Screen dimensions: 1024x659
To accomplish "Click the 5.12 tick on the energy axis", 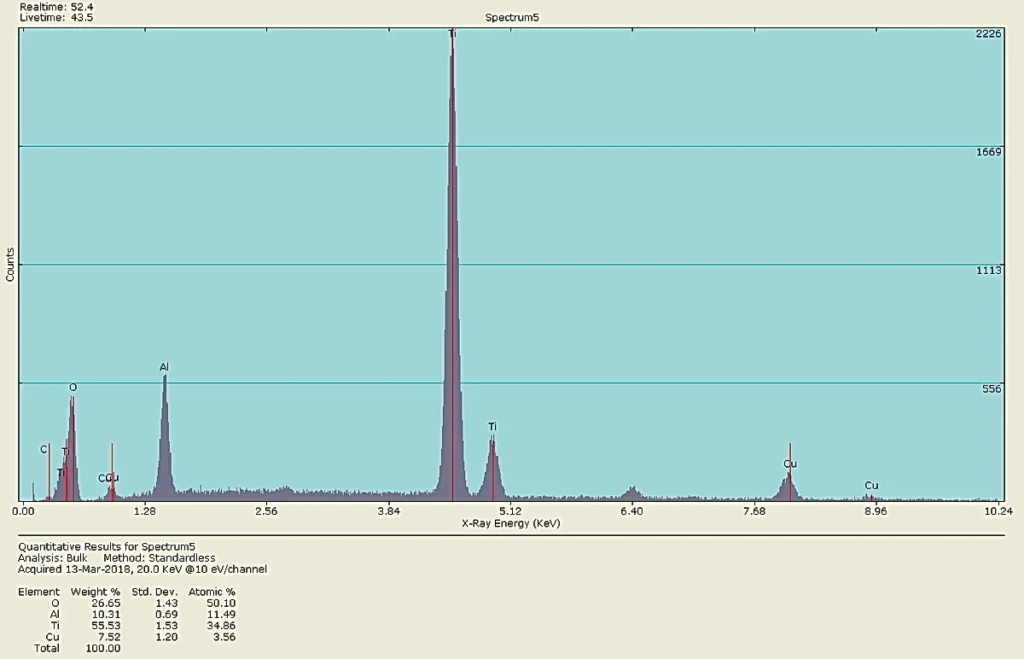I will [511, 512].
